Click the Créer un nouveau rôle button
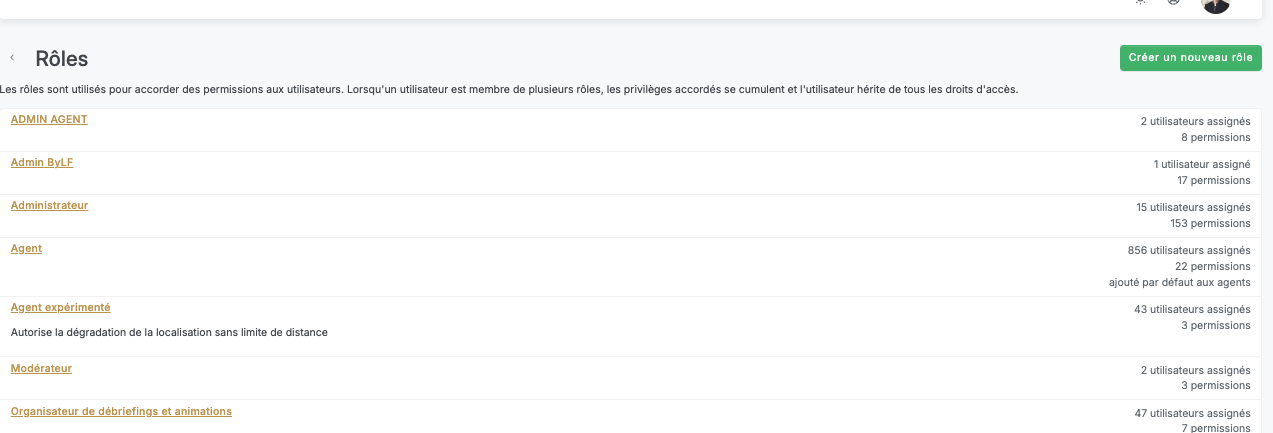 pyautogui.click(x=1190, y=58)
